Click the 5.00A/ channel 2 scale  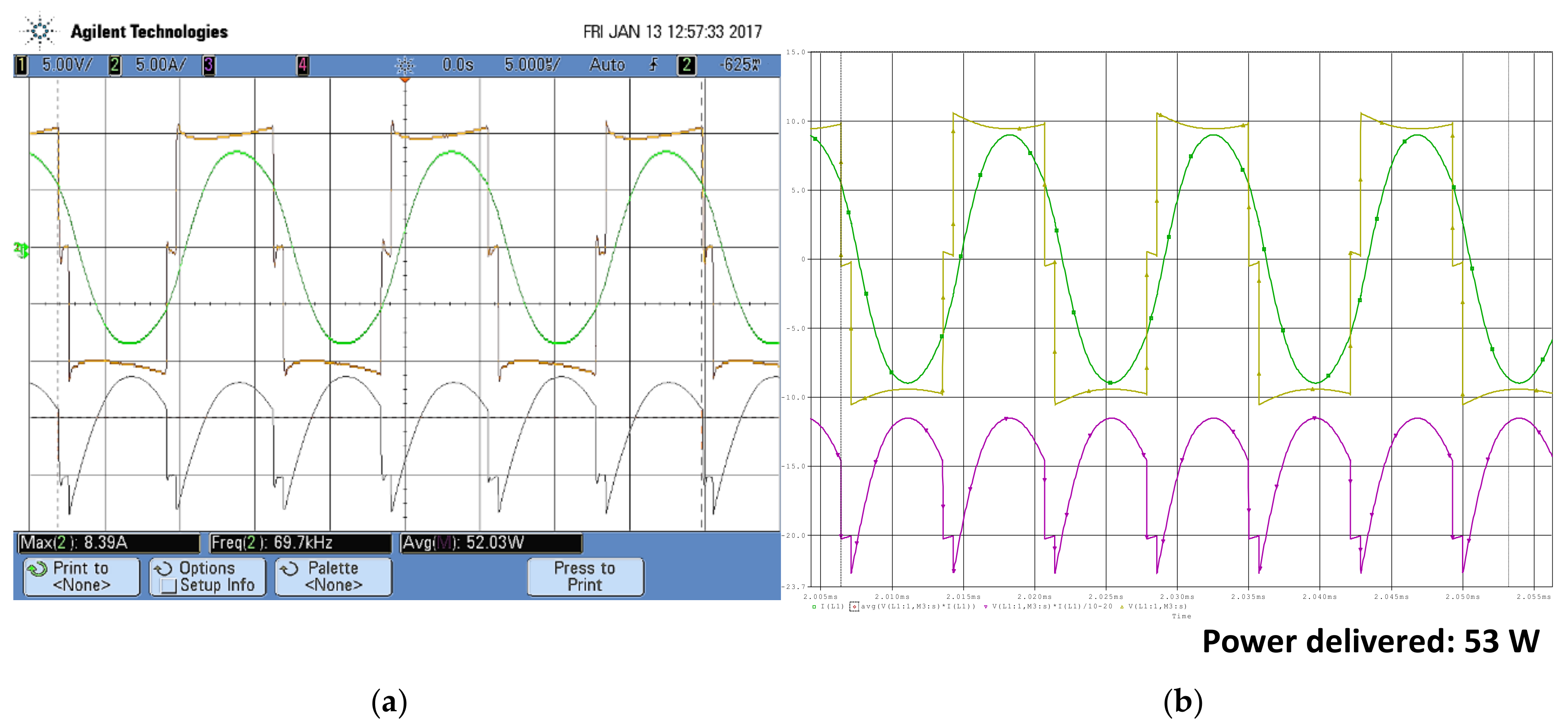[161, 65]
